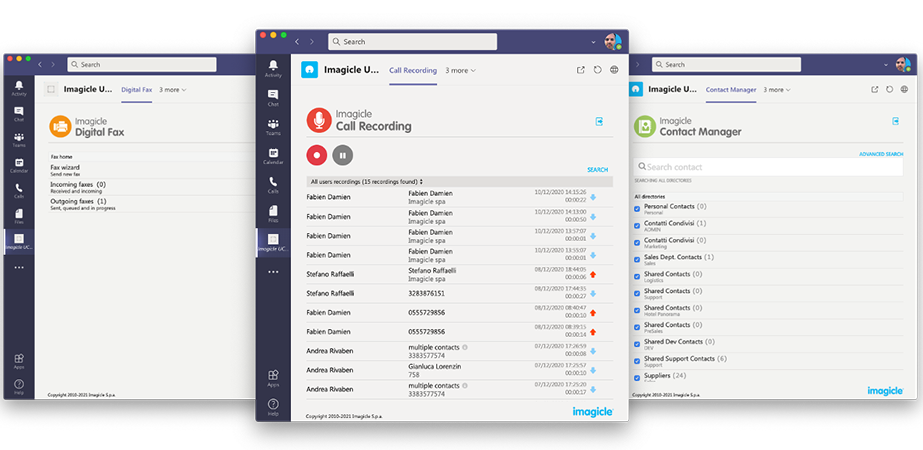Open Activity in center Teams sidebar
This screenshot has width=923, height=450.
[x=273, y=68]
